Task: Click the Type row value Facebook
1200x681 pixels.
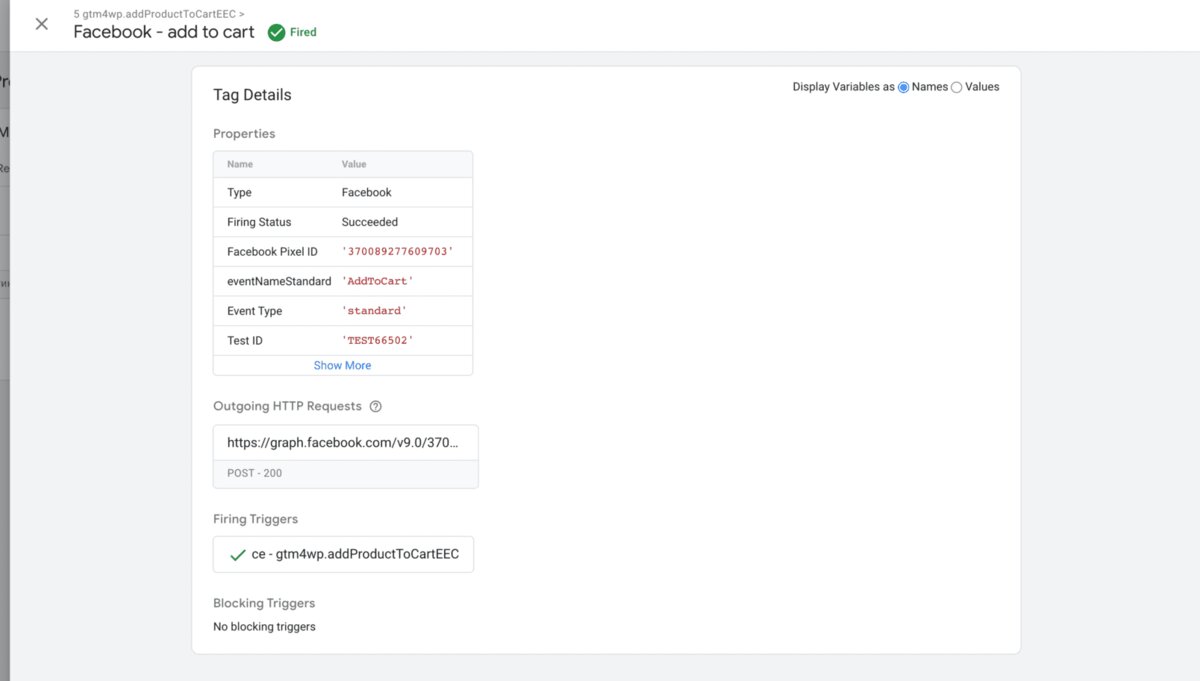Action: coord(366,192)
